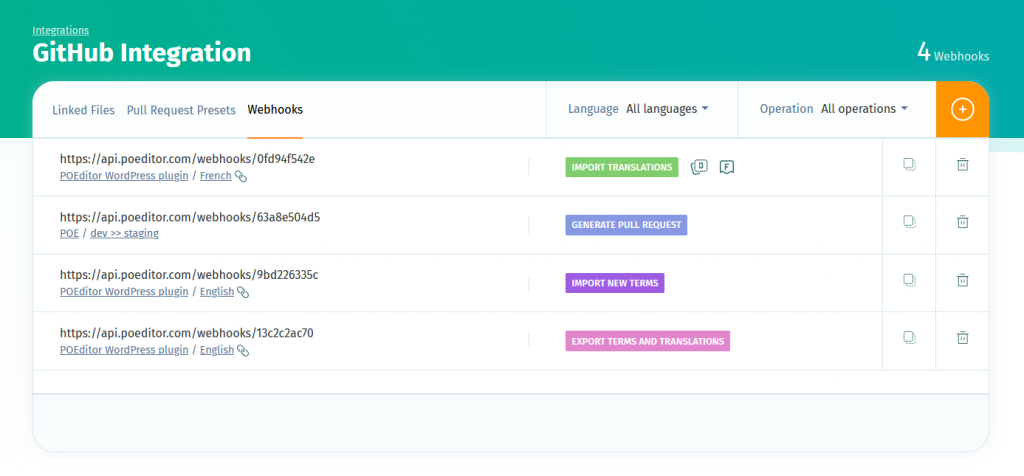The image size is (1024, 476).
Task: Select URL text ending in 63a8e504d5
Action: [x=190, y=217]
